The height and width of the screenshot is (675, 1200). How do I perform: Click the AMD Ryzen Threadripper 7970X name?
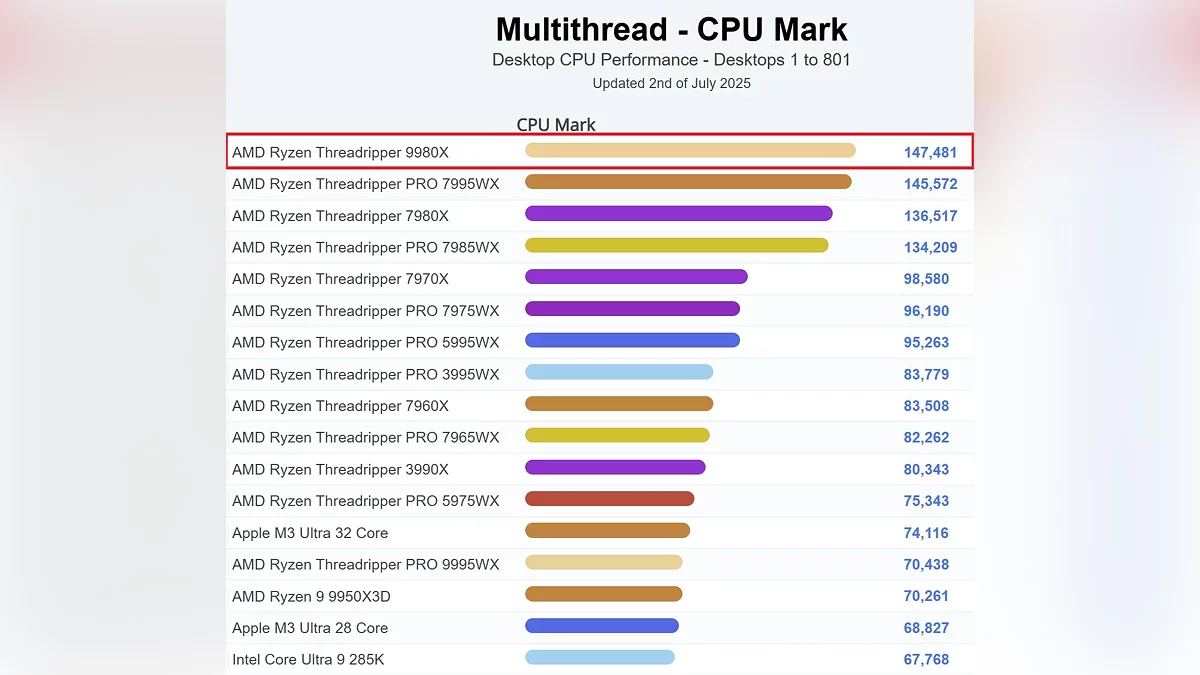point(340,279)
